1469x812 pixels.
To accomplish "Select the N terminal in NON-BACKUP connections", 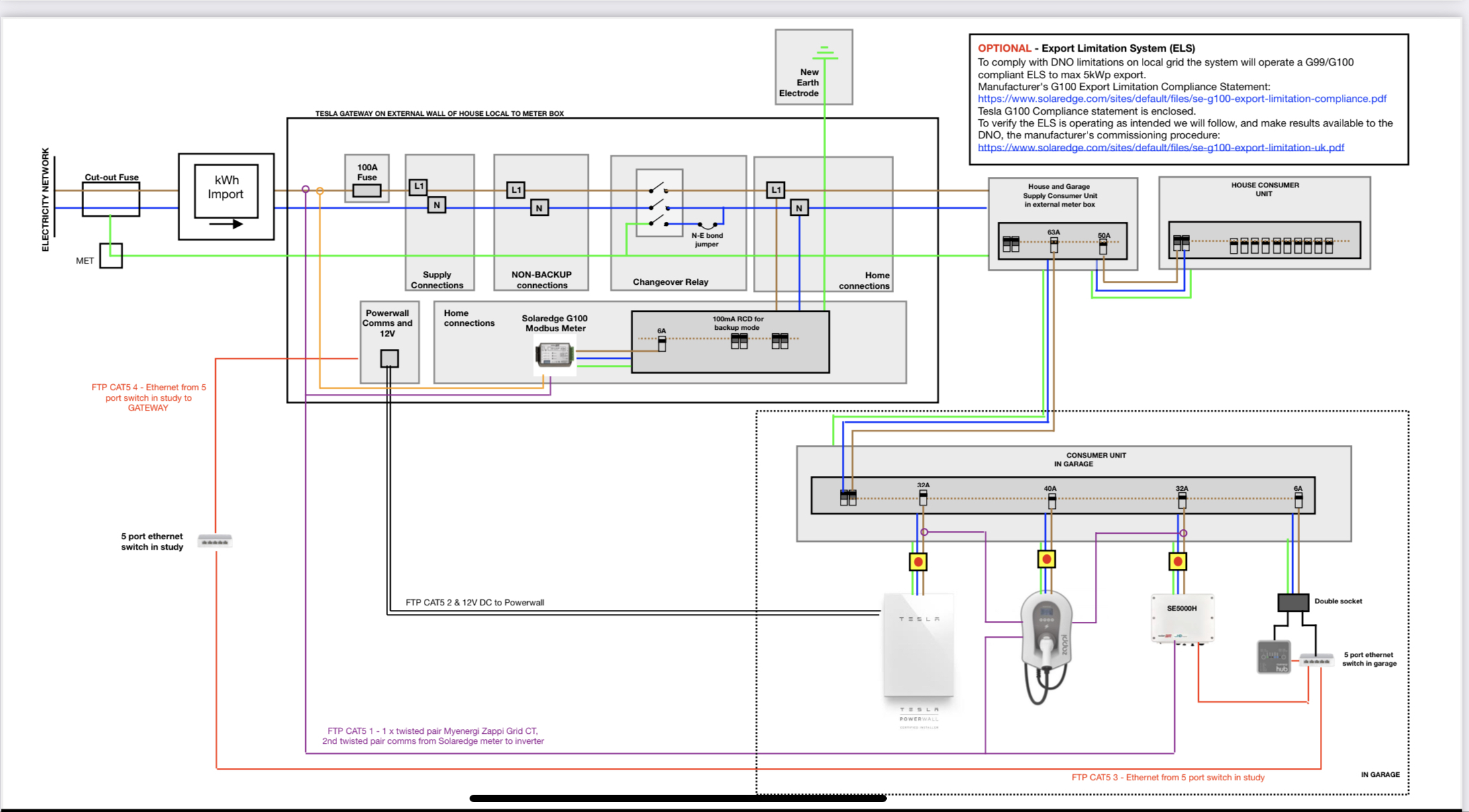I will point(539,208).
